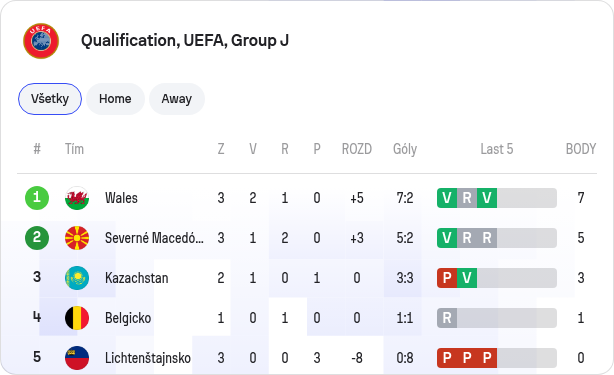
Task: Open the Lichtenštajnsko team name
Action: click(x=148, y=358)
